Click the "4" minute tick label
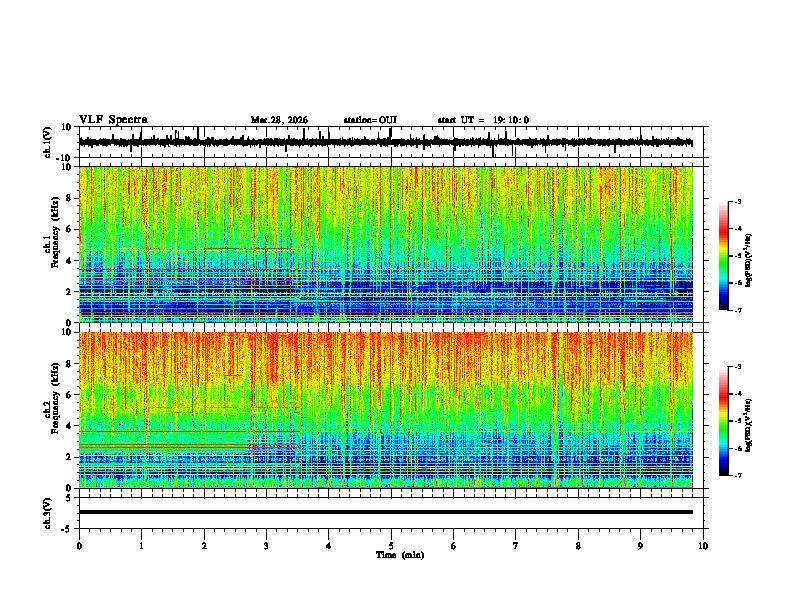 pos(328,546)
